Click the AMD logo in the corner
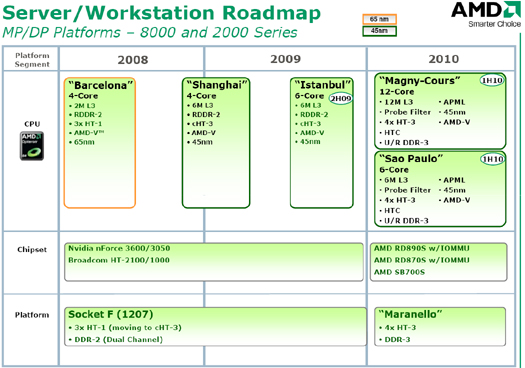This screenshot has width=525, height=368. point(486,14)
